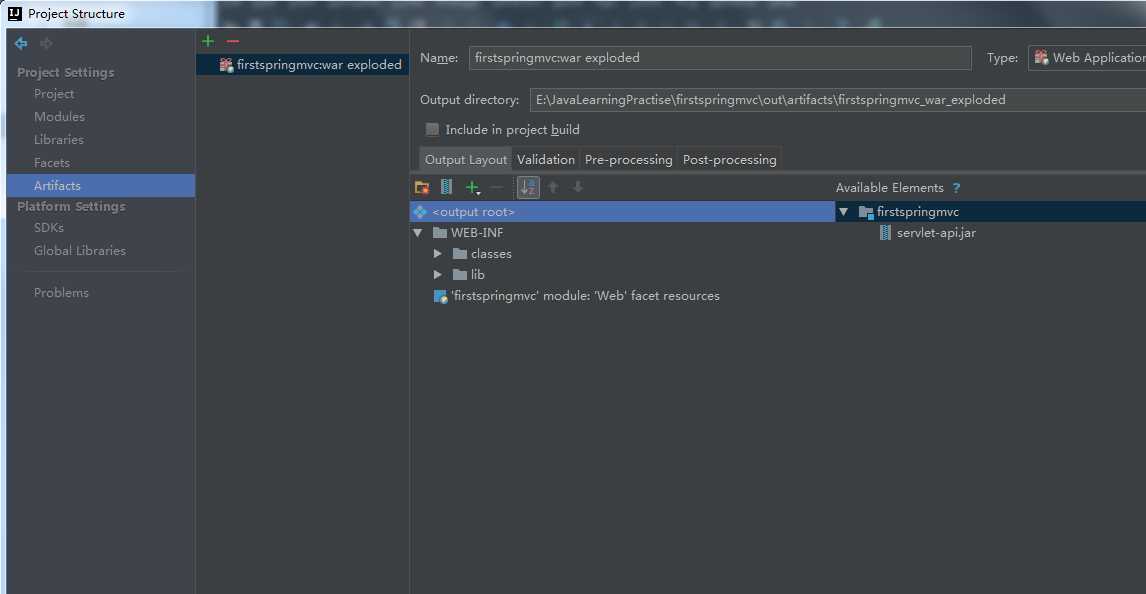The width and height of the screenshot is (1146, 594).
Task: Select firstspringmvc in Available Elements
Action: pos(918,212)
